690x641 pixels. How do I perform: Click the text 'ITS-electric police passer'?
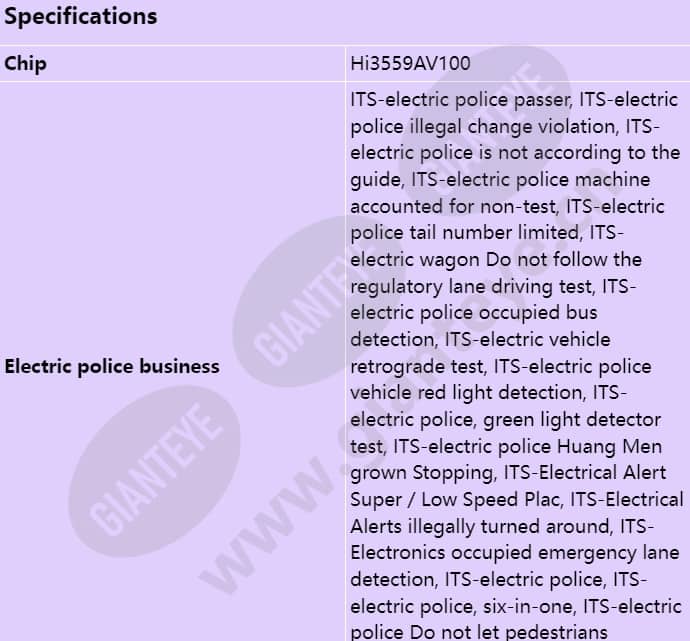pyautogui.click(x=461, y=99)
